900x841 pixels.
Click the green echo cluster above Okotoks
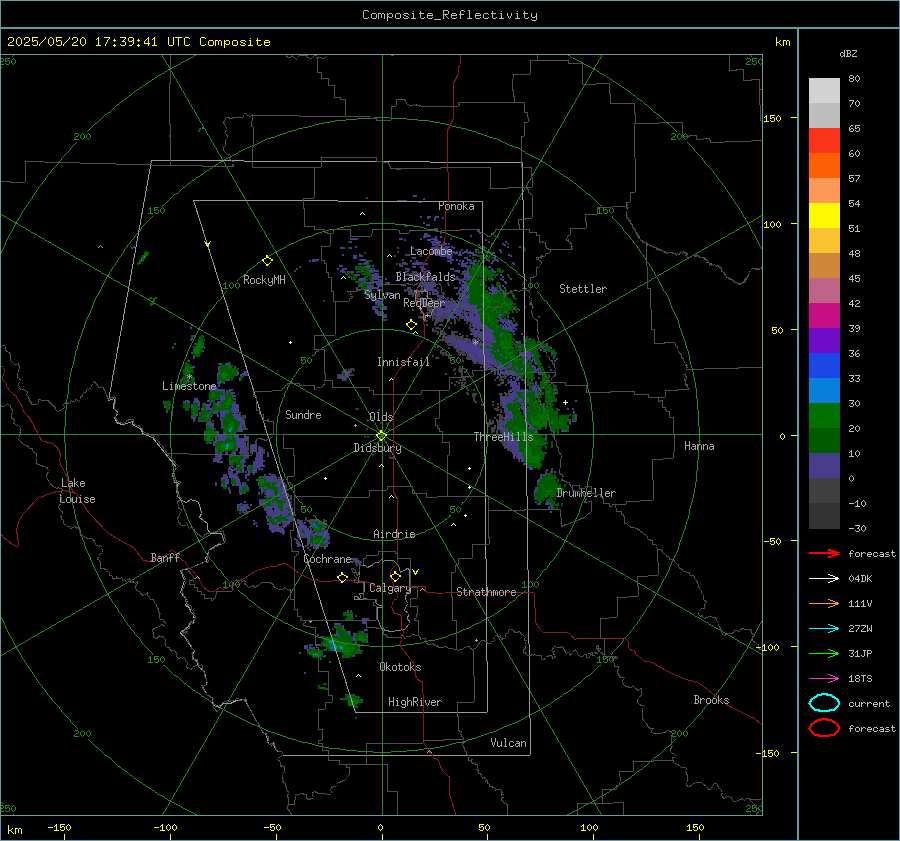click(x=342, y=642)
